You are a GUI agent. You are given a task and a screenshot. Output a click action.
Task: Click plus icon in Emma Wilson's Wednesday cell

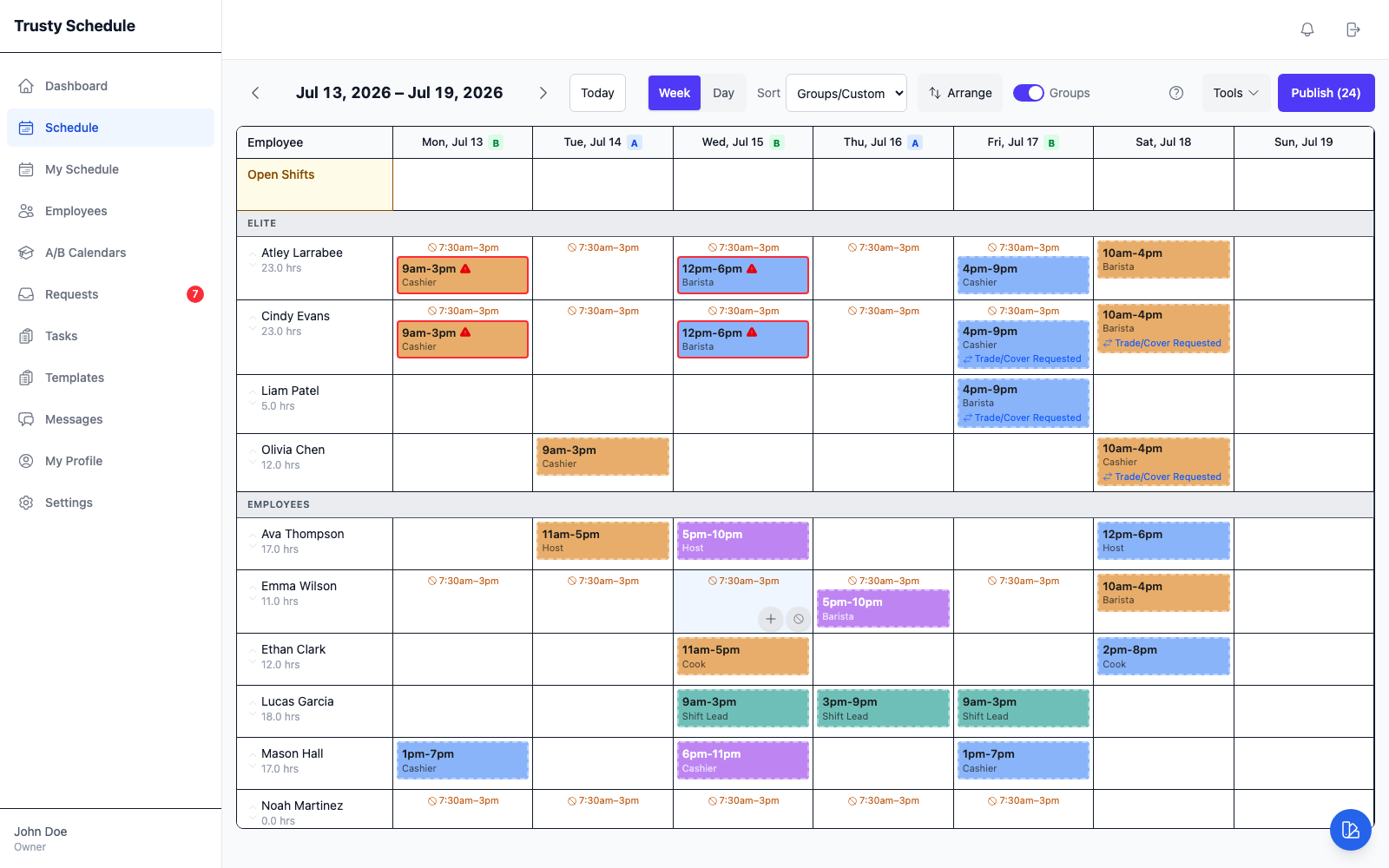(x=771, y=619)
